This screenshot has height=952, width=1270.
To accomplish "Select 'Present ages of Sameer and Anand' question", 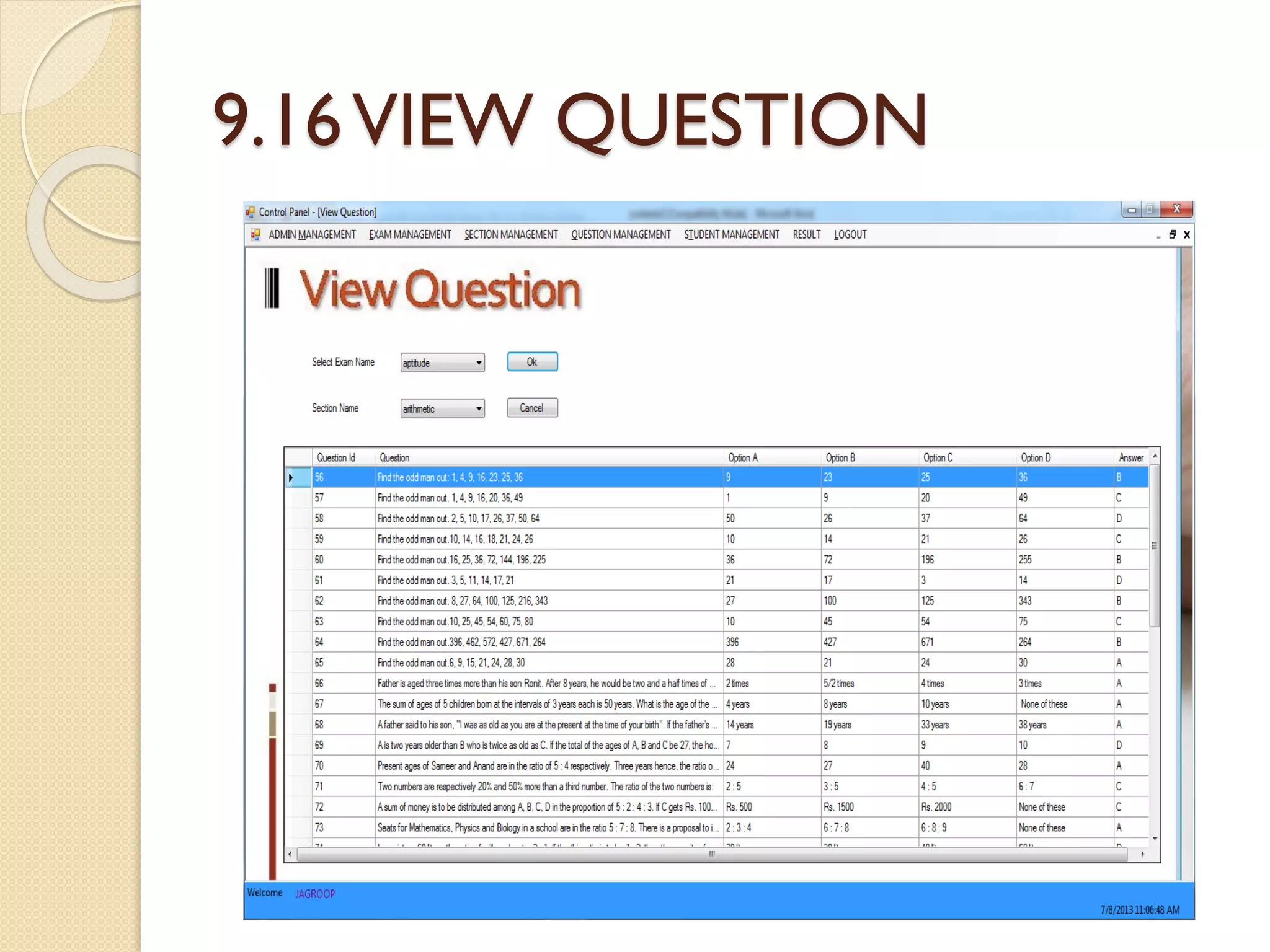I will (x=549, y=765).
